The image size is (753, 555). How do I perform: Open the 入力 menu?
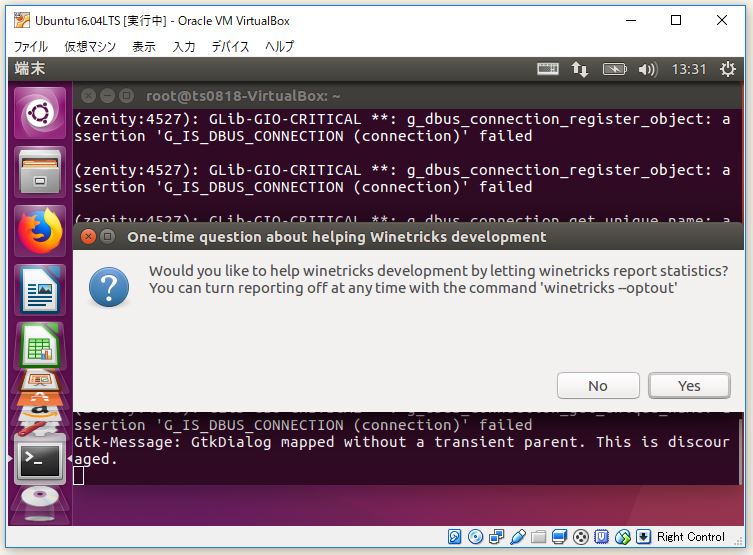pyautogui.click(x=184, y=46)
